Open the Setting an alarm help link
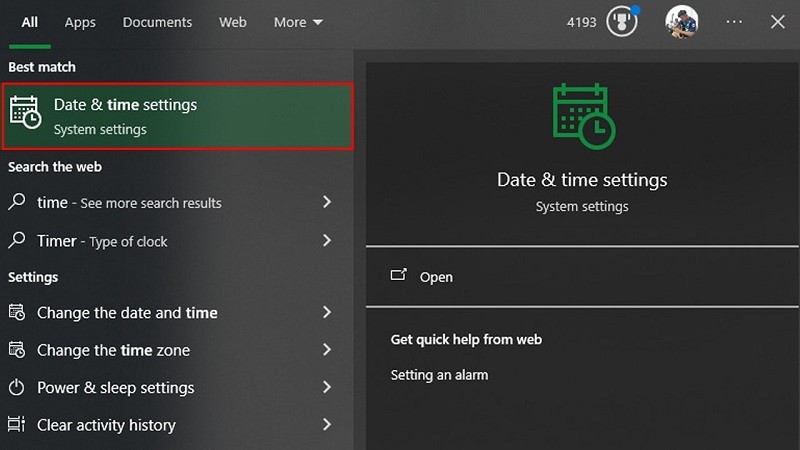Screen dimensions: 800x450 coord(439,375)
